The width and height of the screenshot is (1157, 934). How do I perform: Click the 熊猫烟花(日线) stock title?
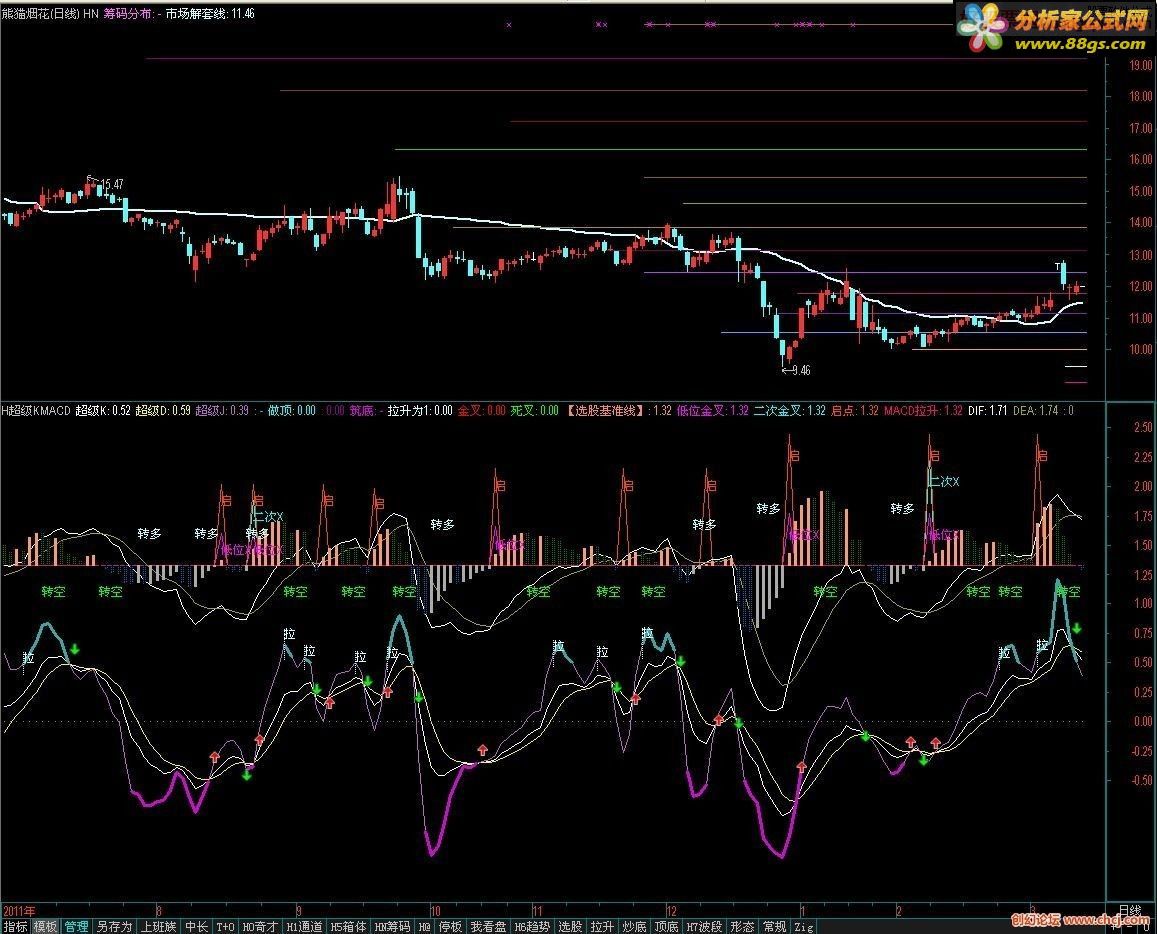41,13
